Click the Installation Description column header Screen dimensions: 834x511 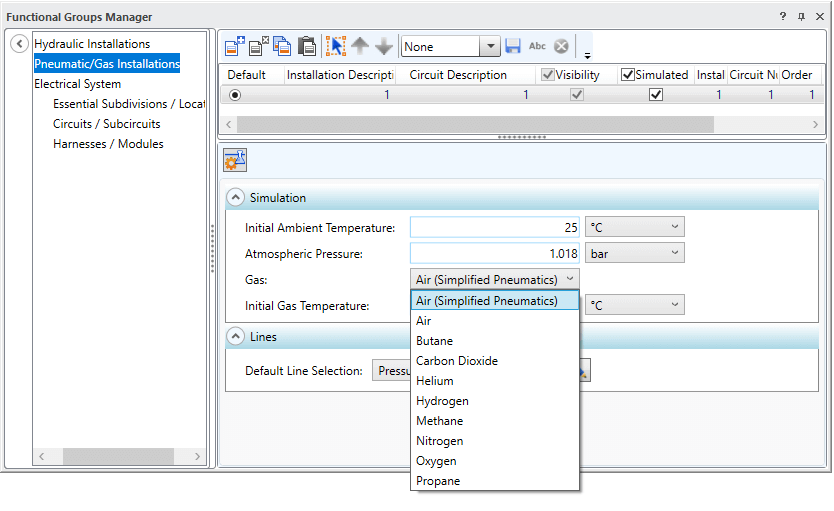[340, 75]
